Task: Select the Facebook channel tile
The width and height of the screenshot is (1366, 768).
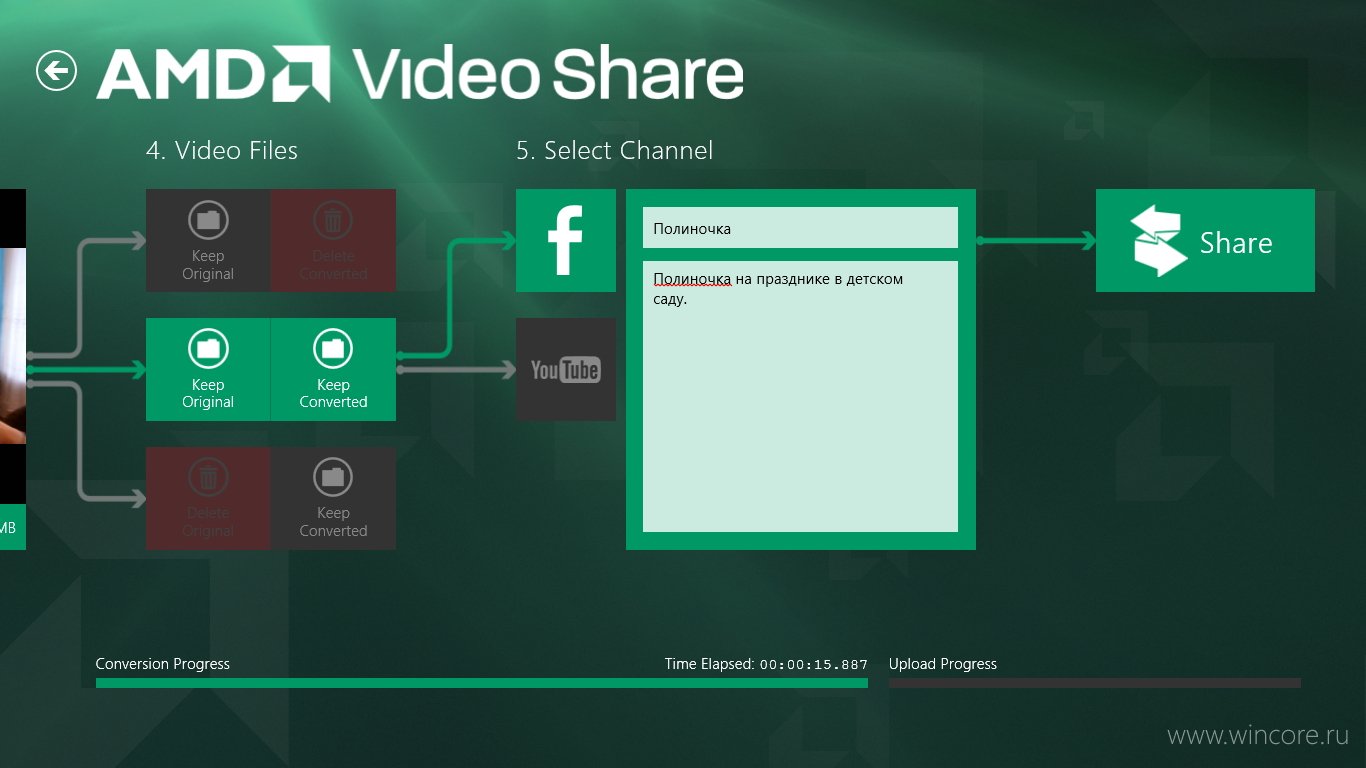Action: coord(566,240)
